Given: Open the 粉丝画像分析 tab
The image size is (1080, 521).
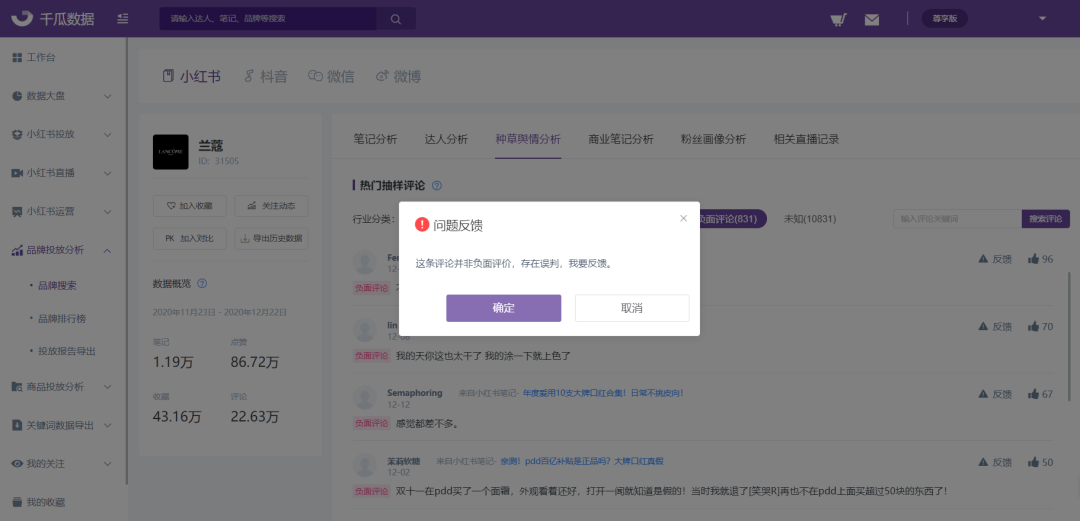Looking at the screenshot, I should coord(714,139).
